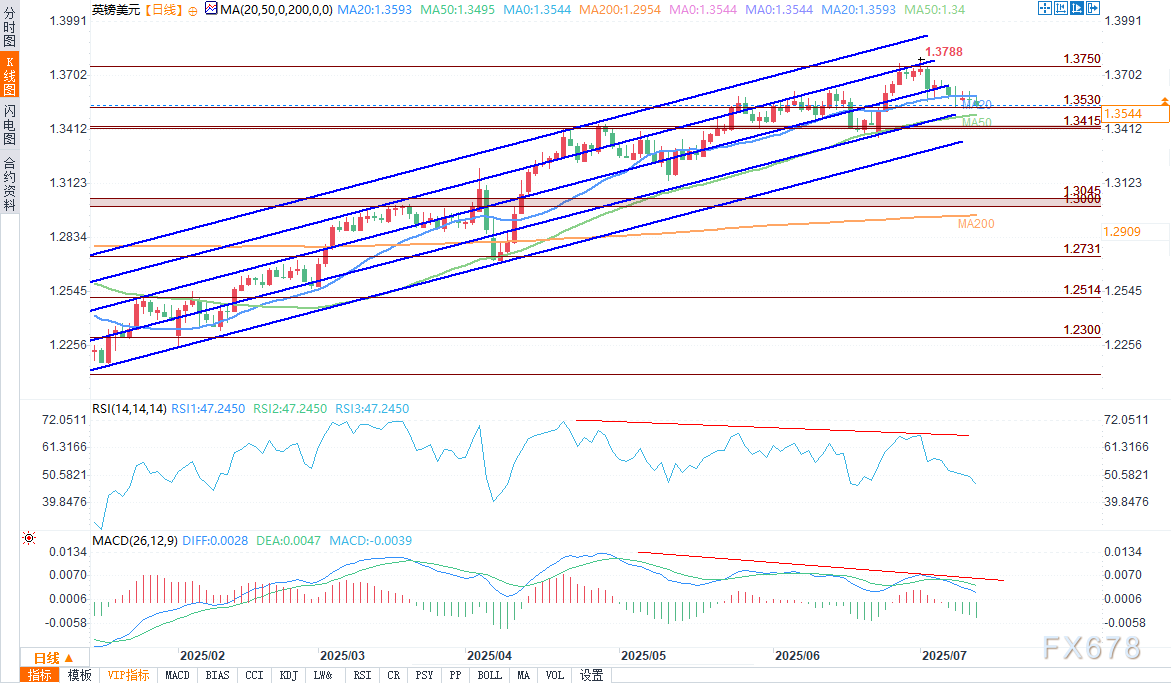Click the RSI(14,14,14) panel label

[x=128, y=409]
